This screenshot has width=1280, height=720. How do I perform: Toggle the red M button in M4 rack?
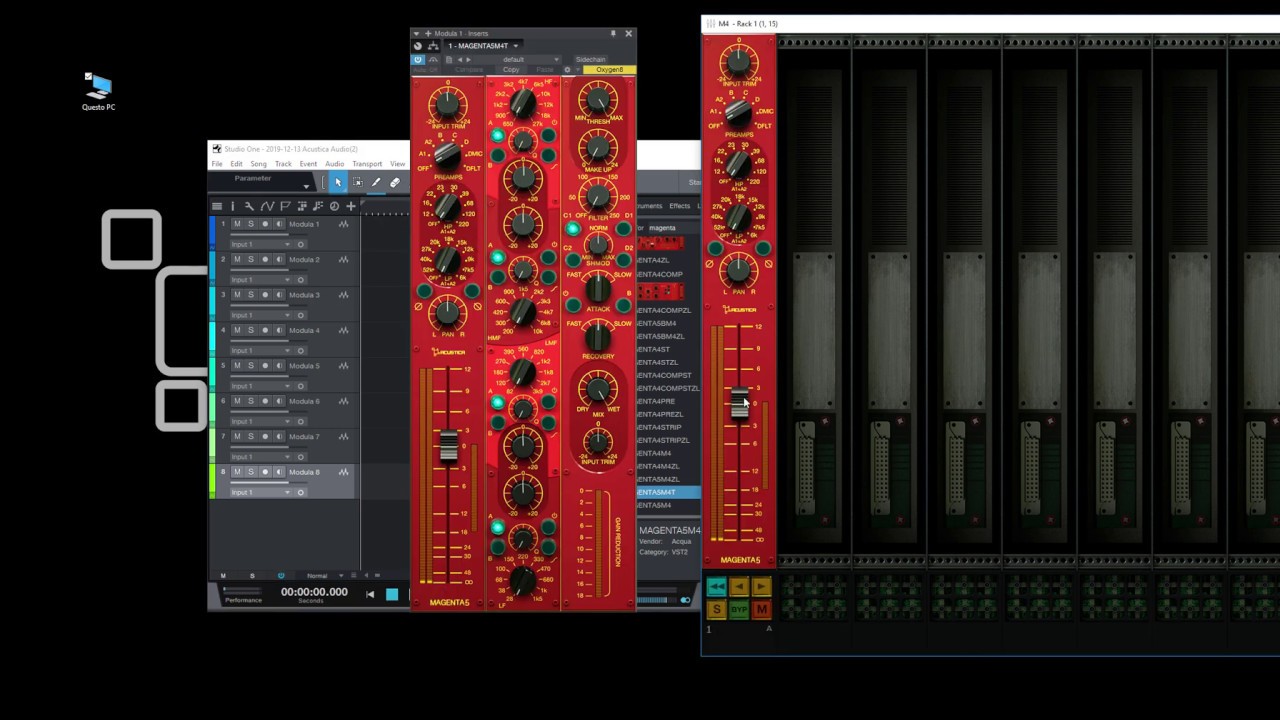(761, 609)
